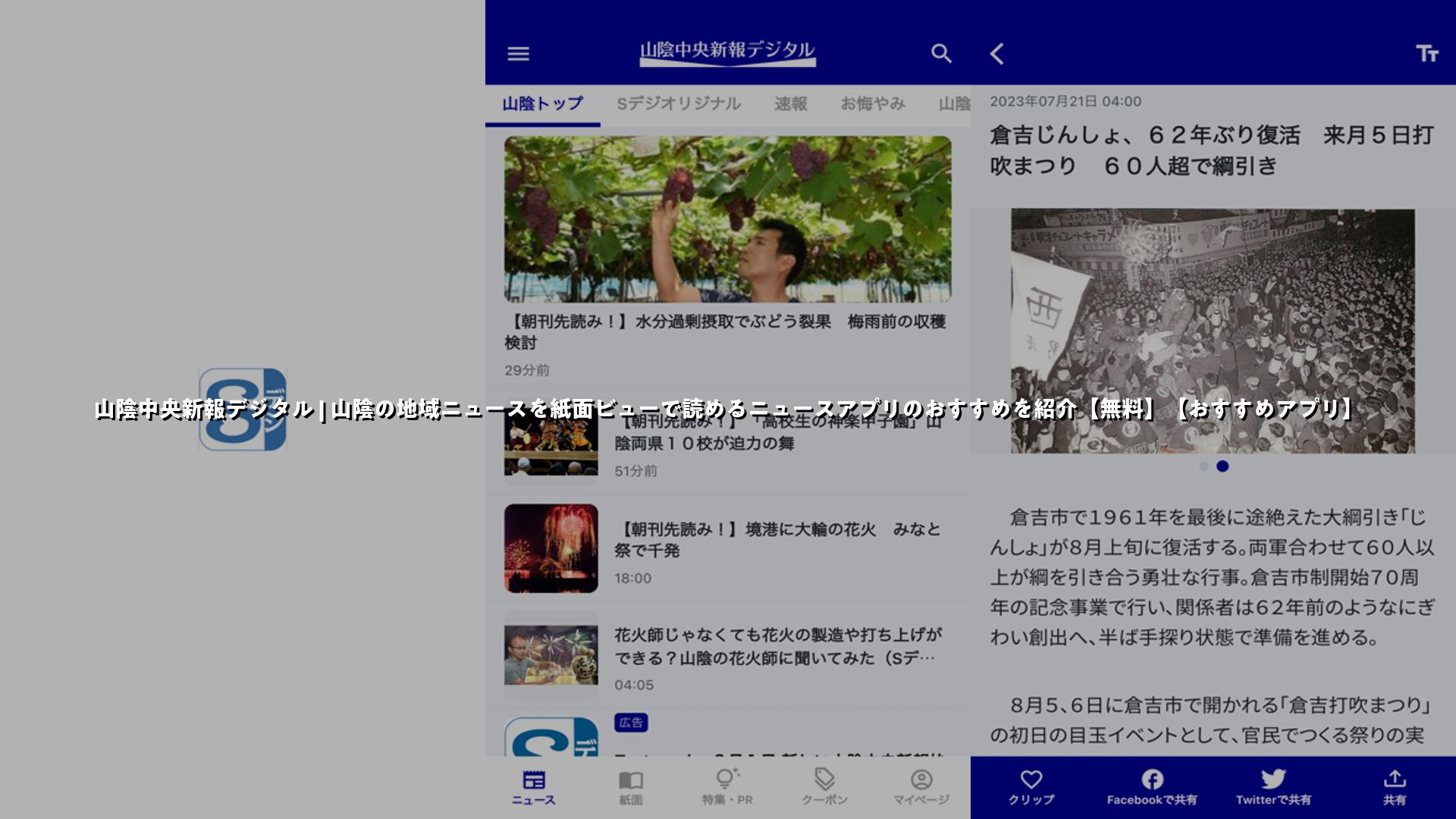Go back with the left chevron
1456x819 pixels.
pyautogui.click(x=997, y=54)
